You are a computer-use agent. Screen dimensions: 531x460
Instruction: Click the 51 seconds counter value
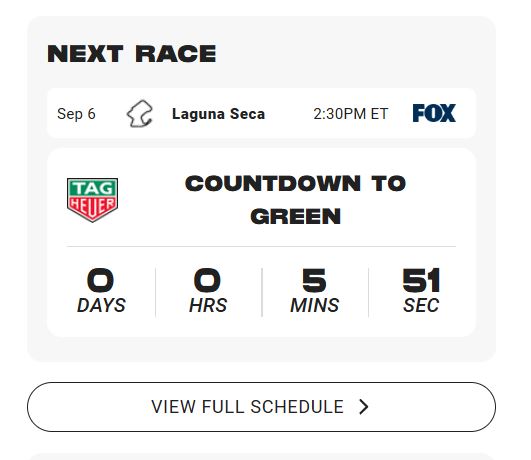421,280
